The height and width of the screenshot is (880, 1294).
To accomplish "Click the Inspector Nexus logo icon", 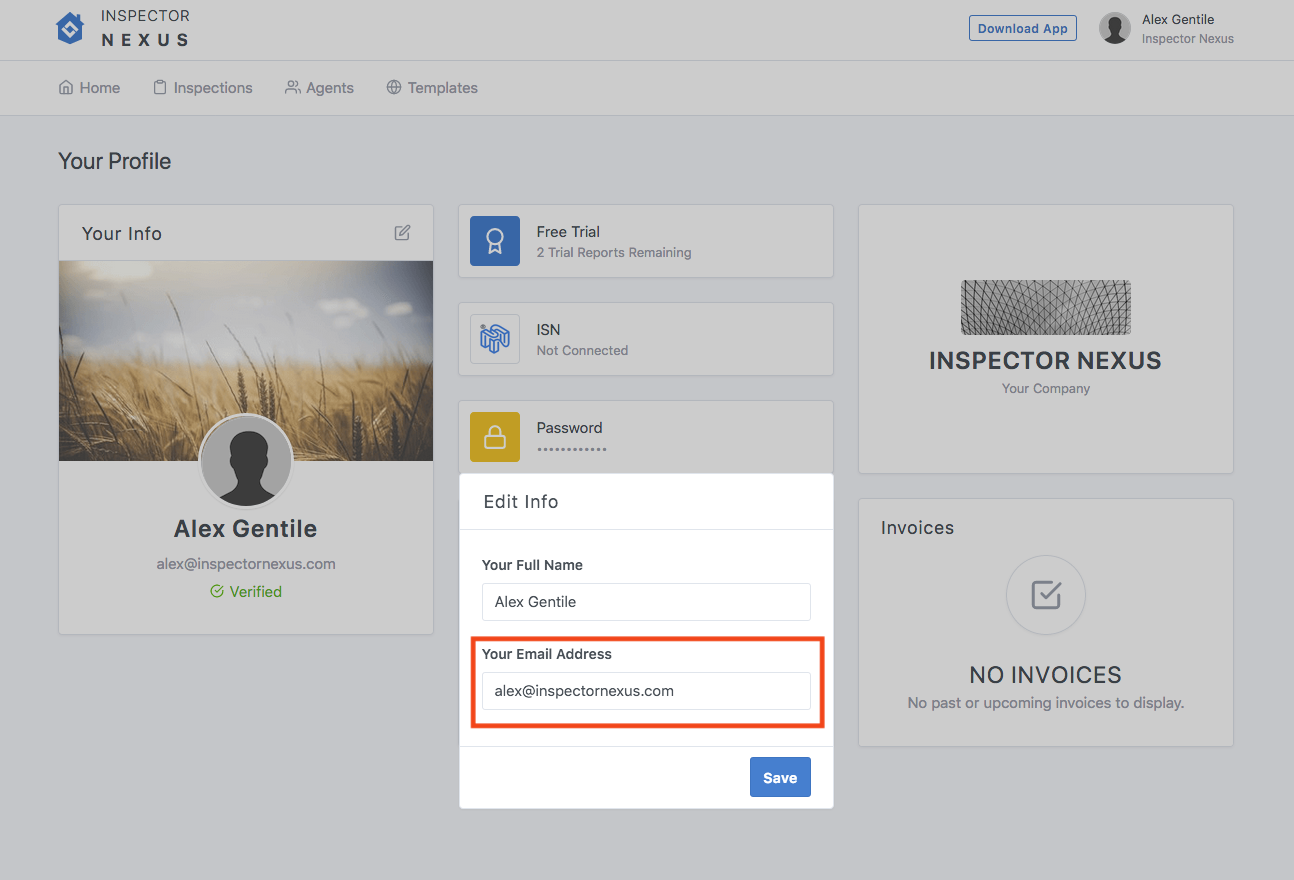I will 69,28.
